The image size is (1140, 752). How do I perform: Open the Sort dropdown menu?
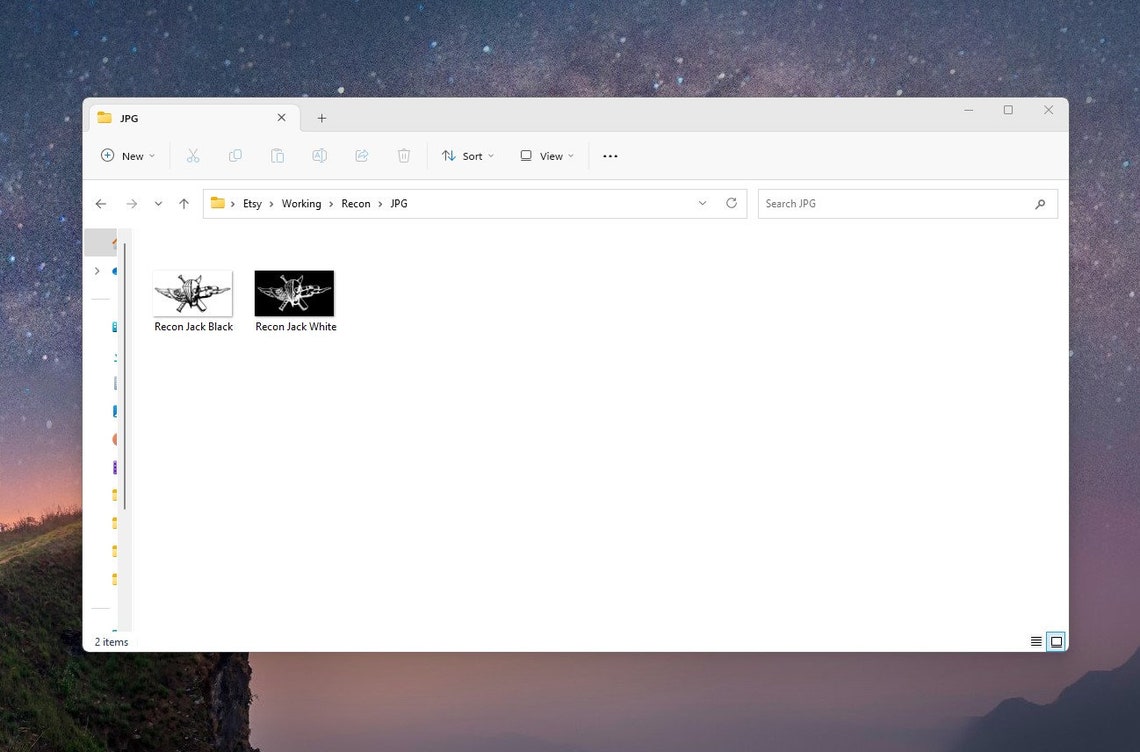tap(467, 156)
